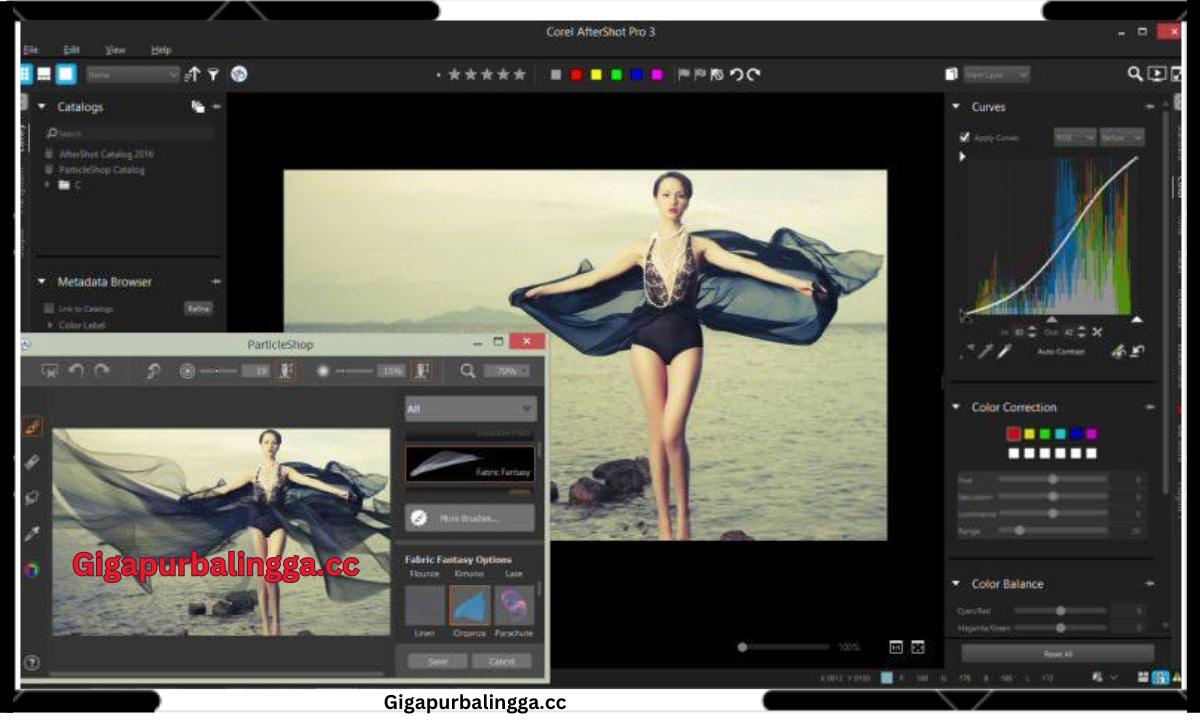The height and width of the screenshot is (720, 1200).
Task: Select ParticleShop Catalog
Action: 101,170
